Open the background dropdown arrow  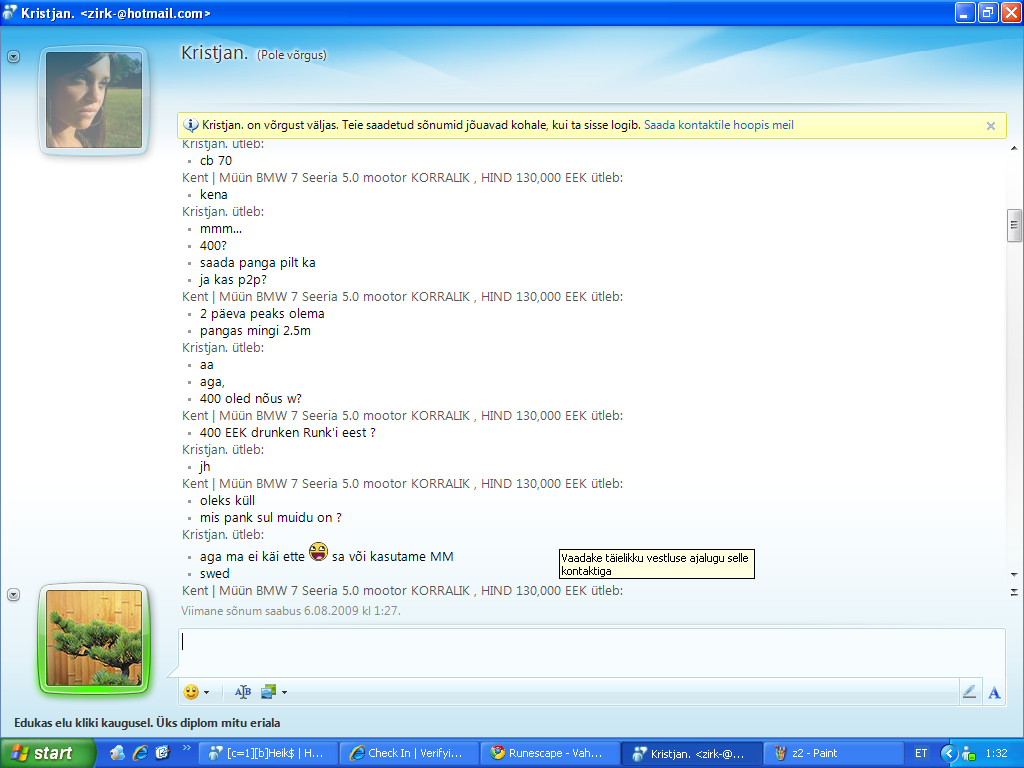(284, 692)
